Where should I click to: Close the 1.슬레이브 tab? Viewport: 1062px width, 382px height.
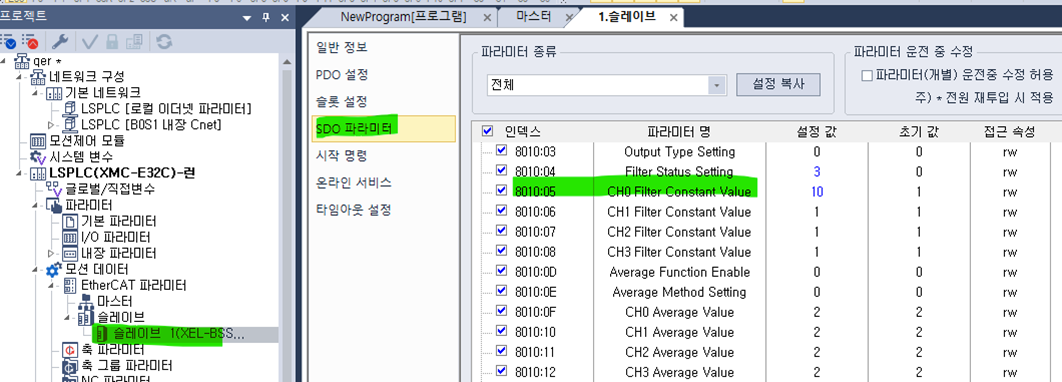(673, 18)
